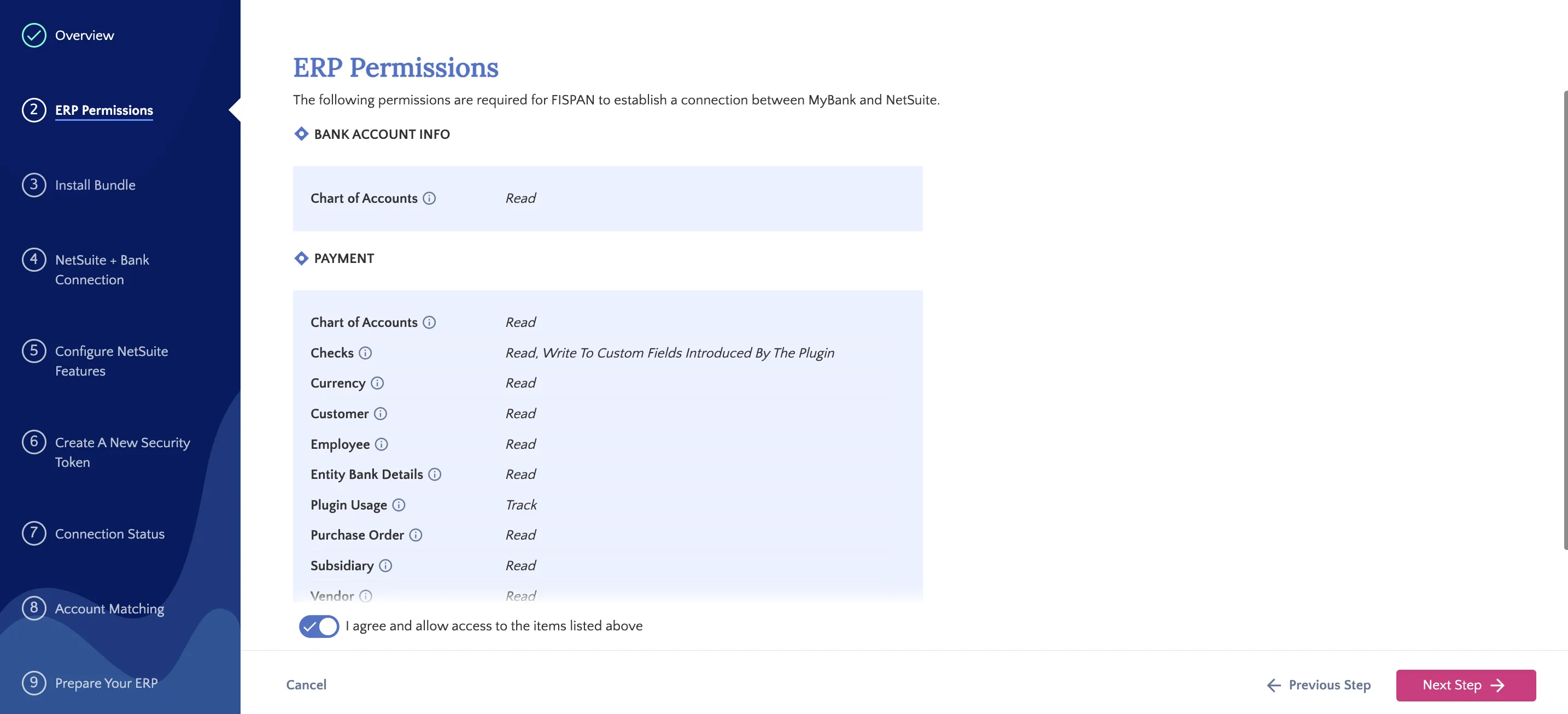Click step 9 circle for Prepare Your ERP
1568x714 pixels.
(x=34, y=683)
